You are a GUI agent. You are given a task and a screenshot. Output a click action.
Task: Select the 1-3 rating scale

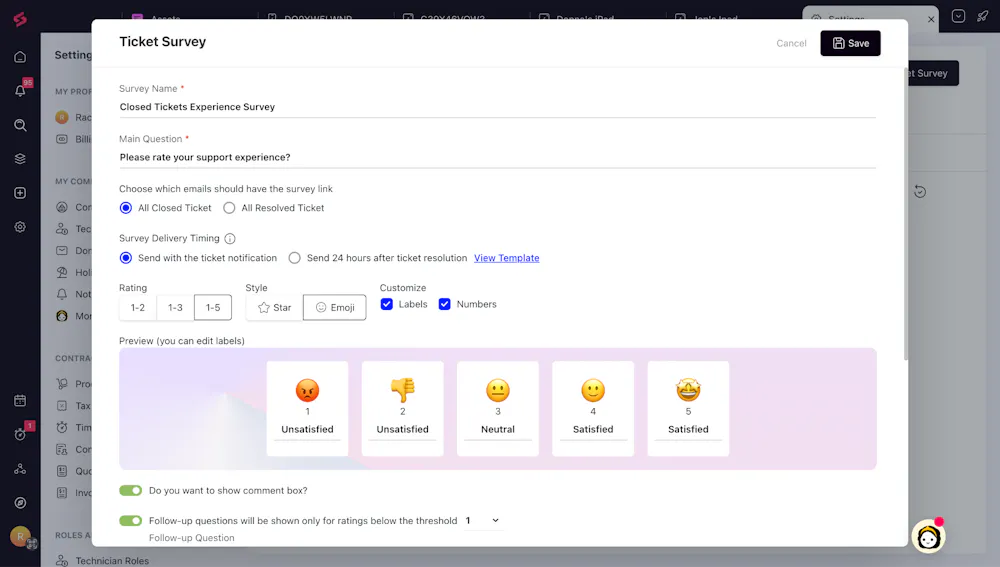click(175, 307)
